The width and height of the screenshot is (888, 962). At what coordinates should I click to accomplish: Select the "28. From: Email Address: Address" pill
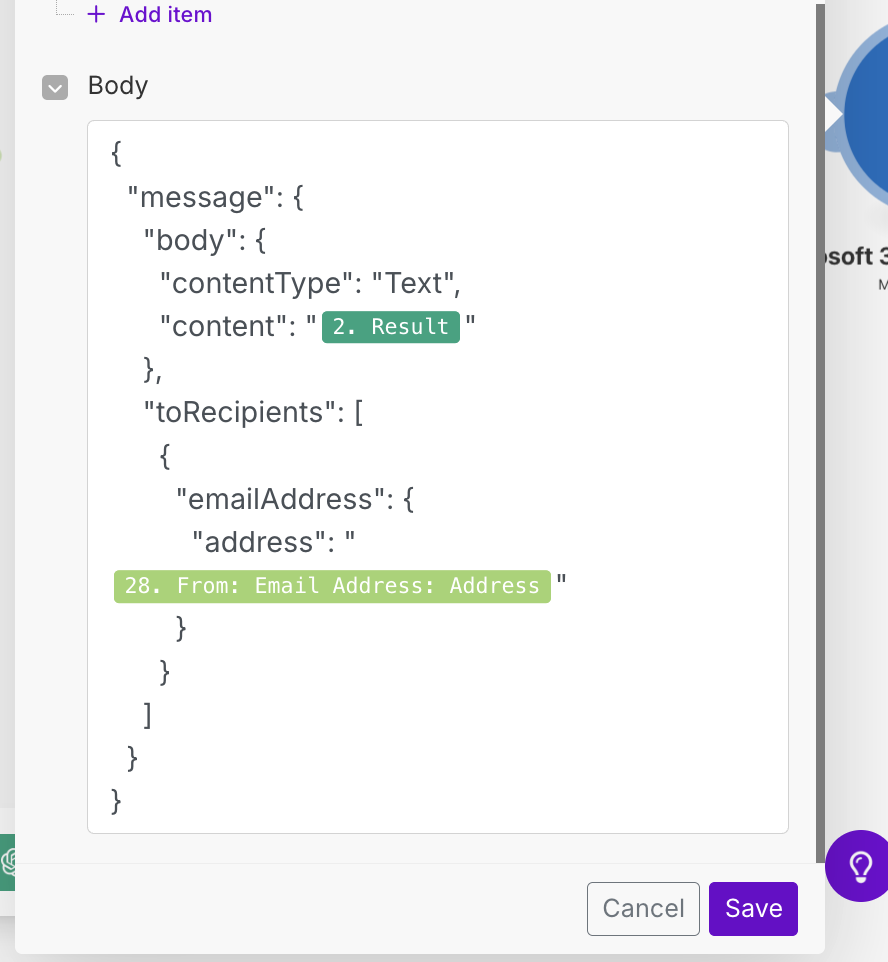pos(332,585)
